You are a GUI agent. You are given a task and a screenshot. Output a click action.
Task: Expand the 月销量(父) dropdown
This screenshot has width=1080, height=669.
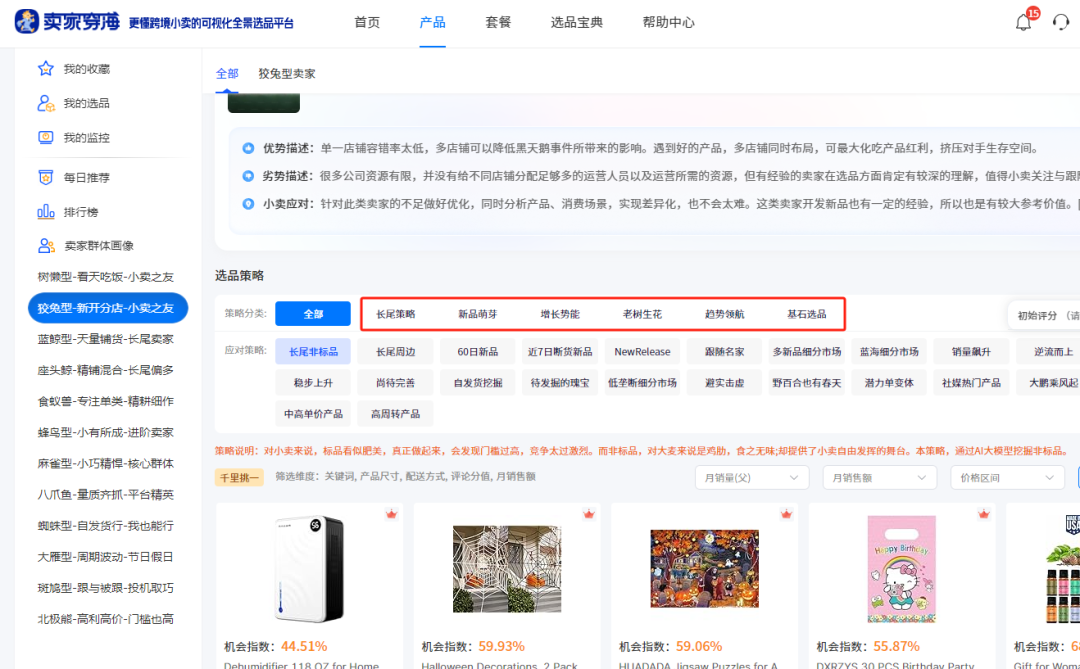pyautogui.click(x=751, y=477)
